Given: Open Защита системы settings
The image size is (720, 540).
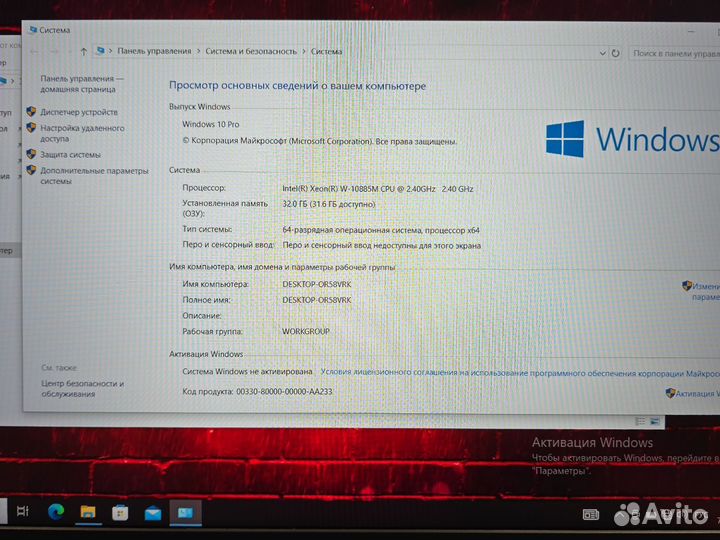Looking at the screenshot, I should pos(70,155).
